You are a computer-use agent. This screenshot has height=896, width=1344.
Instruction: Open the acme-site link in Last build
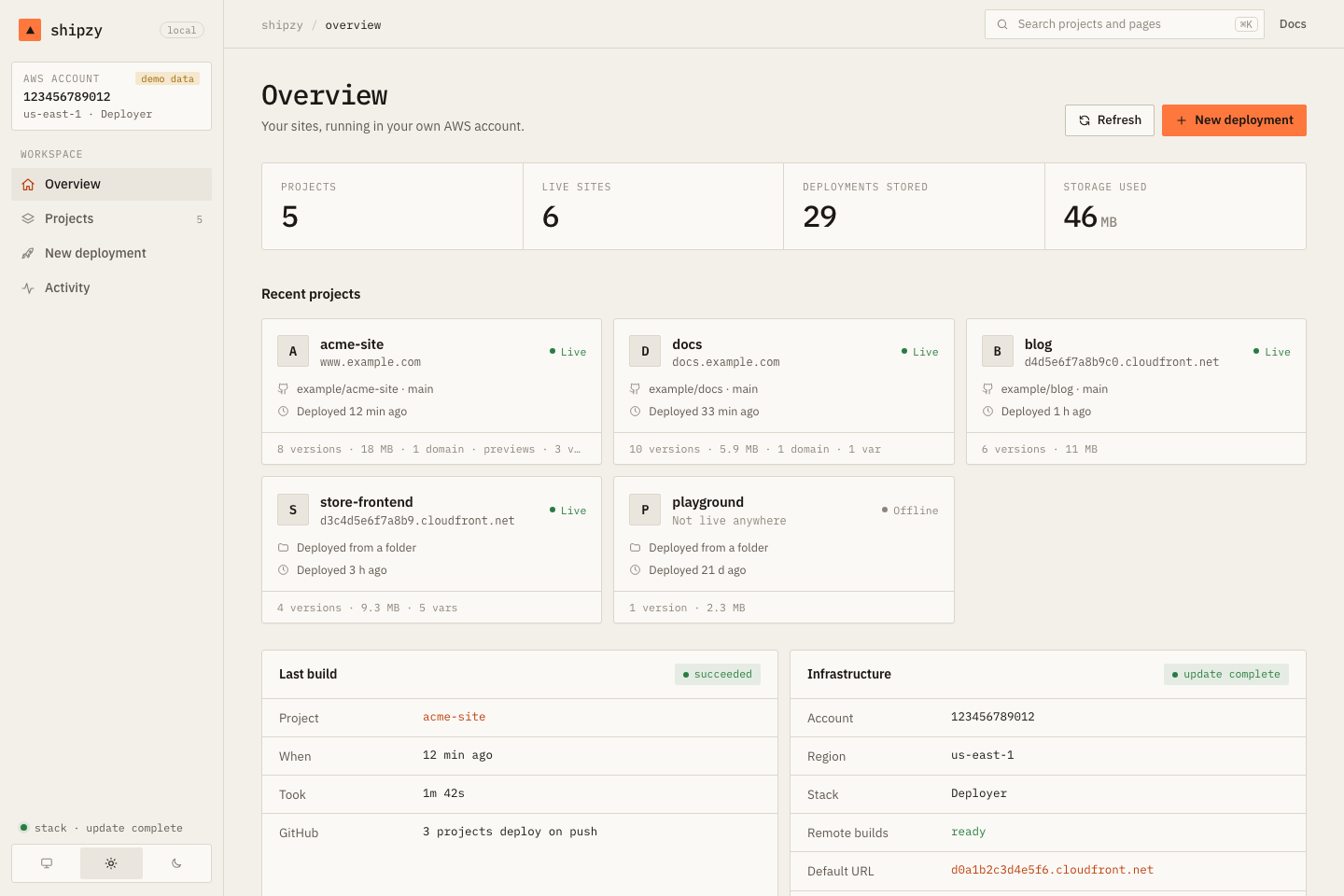tap(454, 717)
